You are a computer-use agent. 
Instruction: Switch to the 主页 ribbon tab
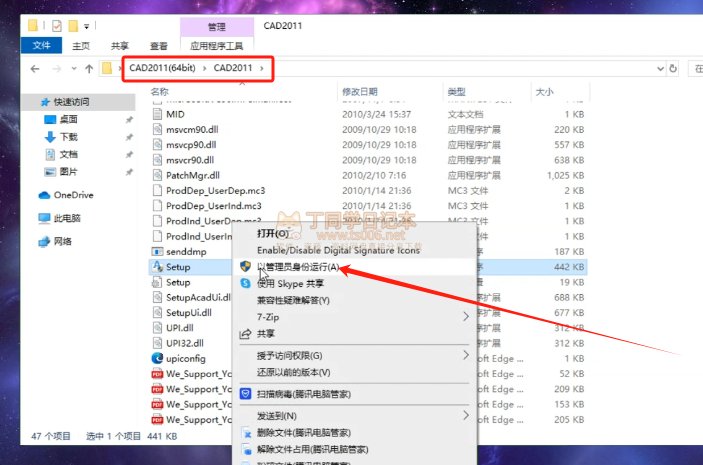pyautogui.click(x=81, y=46)
